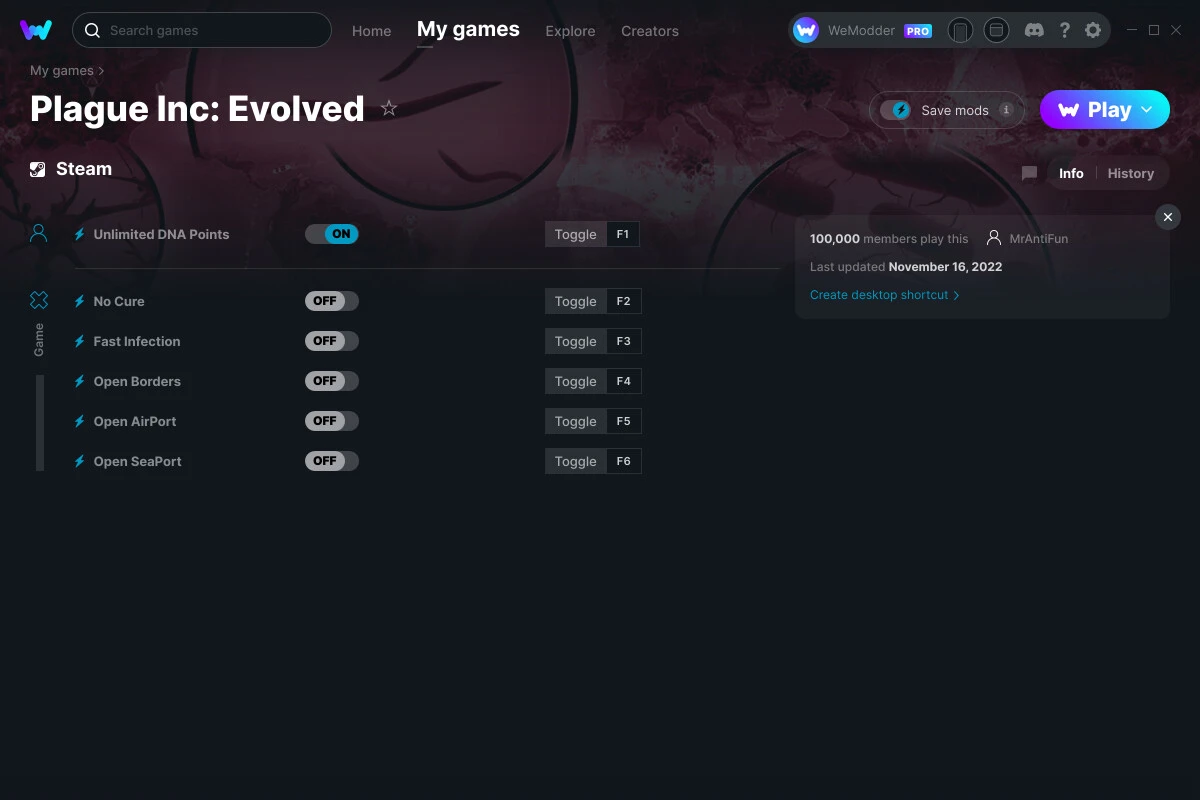The width and height of the screenshot is (1200, 800).
Task: Open the Play button dropdown arrow
Action: tap(1147, 109)
